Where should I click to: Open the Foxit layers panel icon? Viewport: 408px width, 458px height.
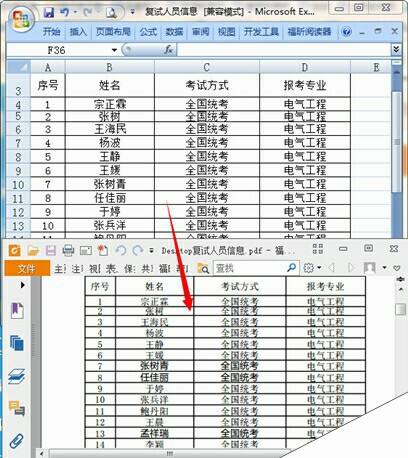coord(17,376)
